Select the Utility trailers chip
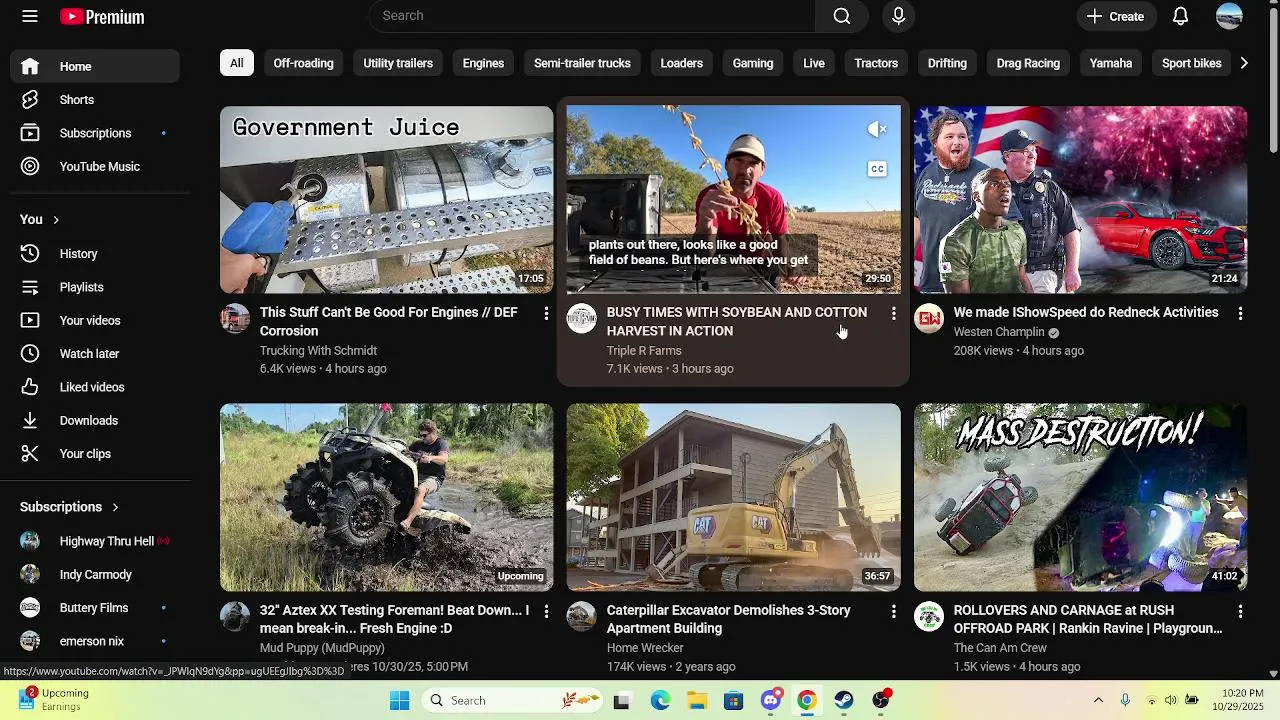Image resolution: width=1280 pixels, height=720 pixels. pyautogui.click(x=398, y=63)
